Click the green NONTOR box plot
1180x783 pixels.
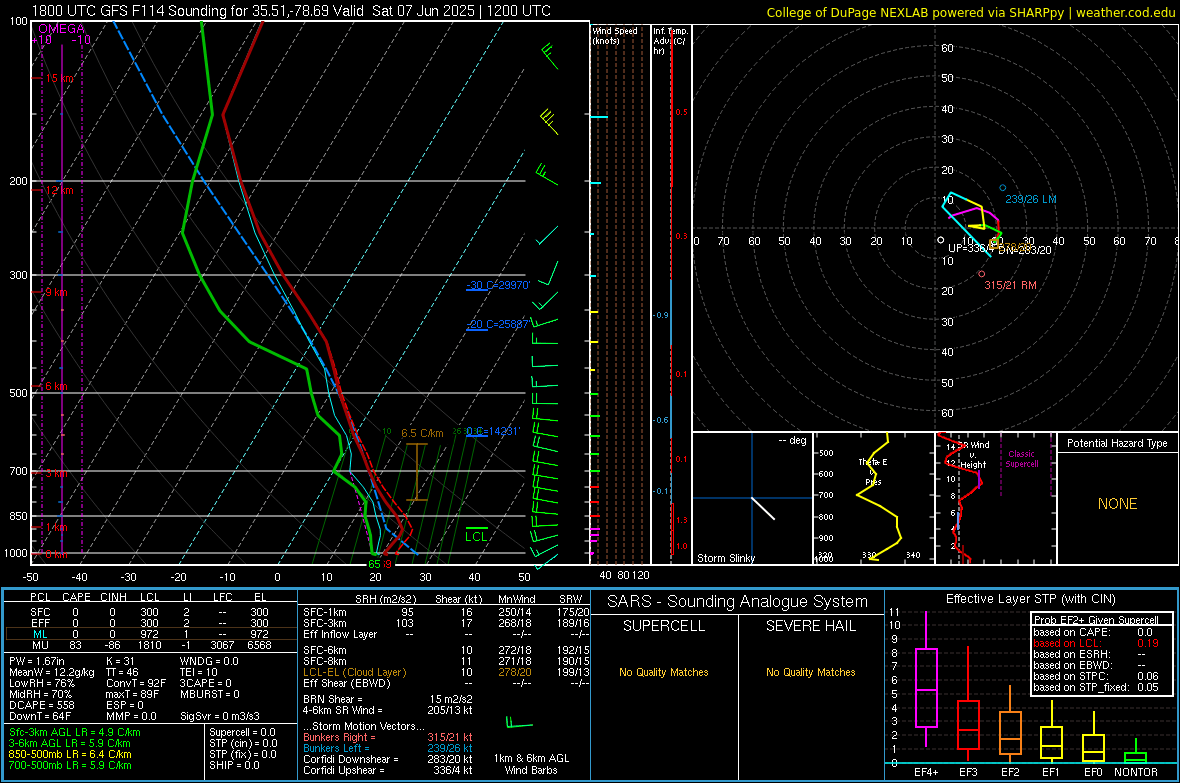[x=1136, y=752]
